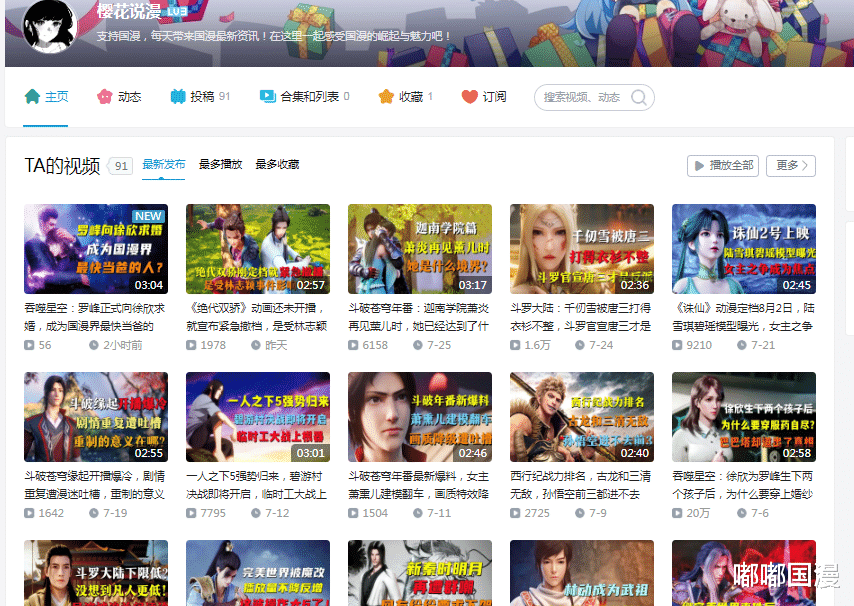Click clock icon beside 2小时前
854x606 pixels.
pyautogui.click(x=94, y=345)
